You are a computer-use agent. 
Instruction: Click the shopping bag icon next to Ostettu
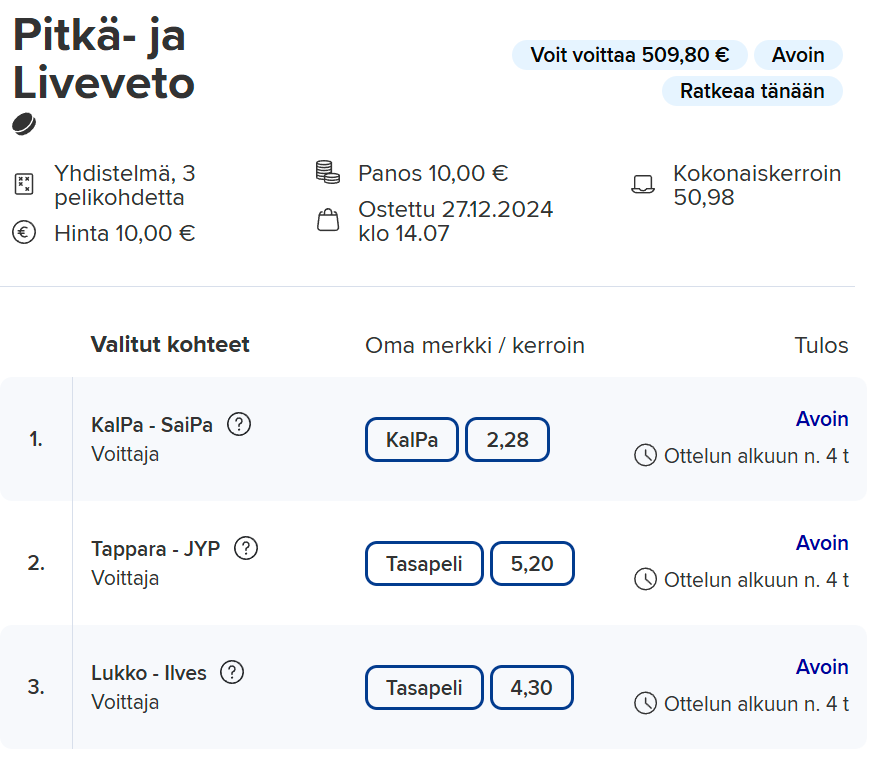tap(328, 220)
